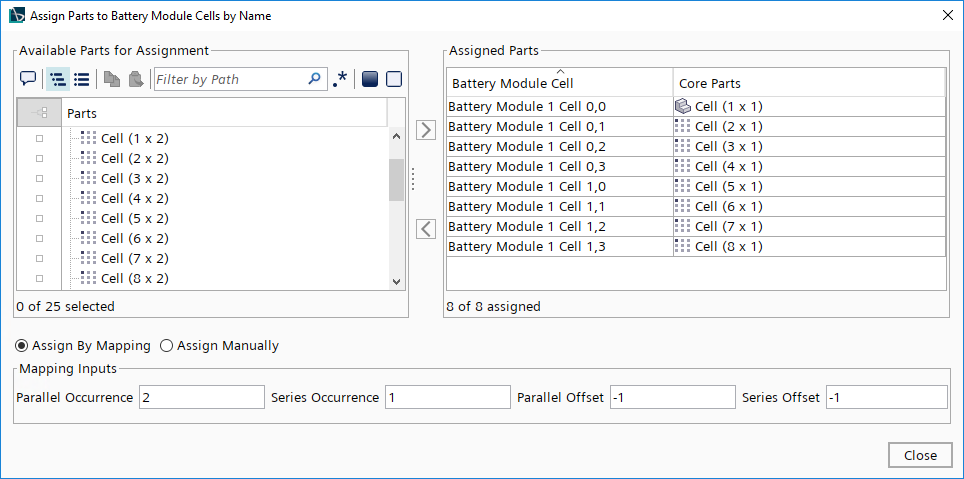The image size is (964, 479).
Task: Click the left arrow to unassign parts
Action: pyautogui.click(x=426, y=229)
